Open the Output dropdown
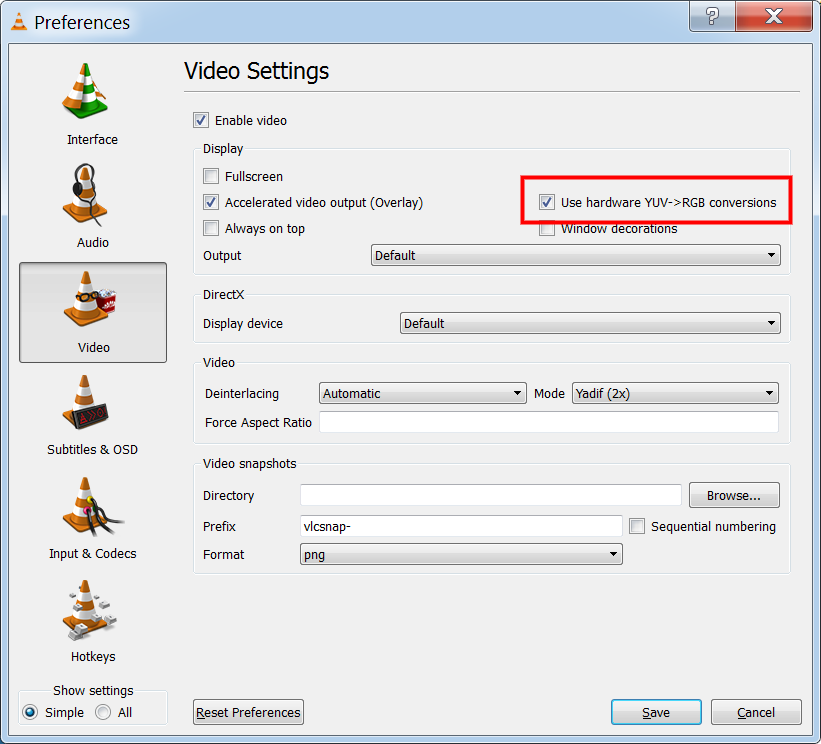821x744 pixels. pyautogui.click(x=575, y=255)
